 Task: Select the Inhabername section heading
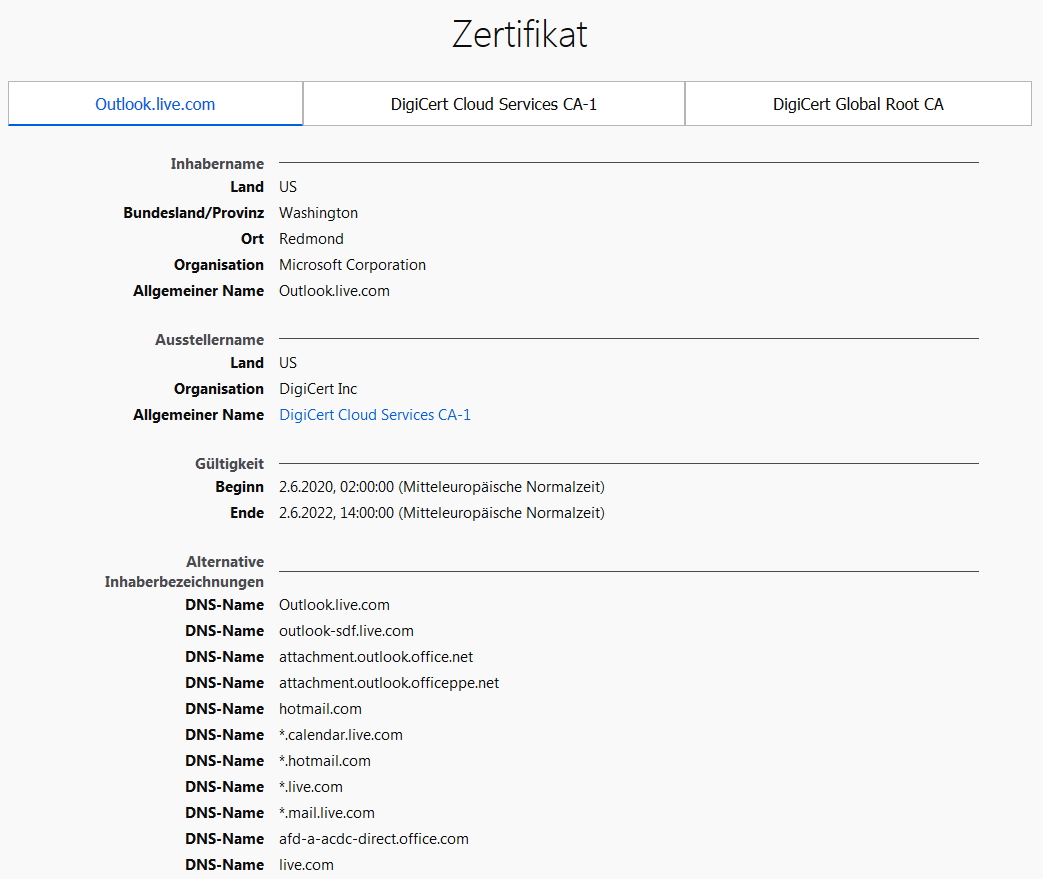[217, 164]
